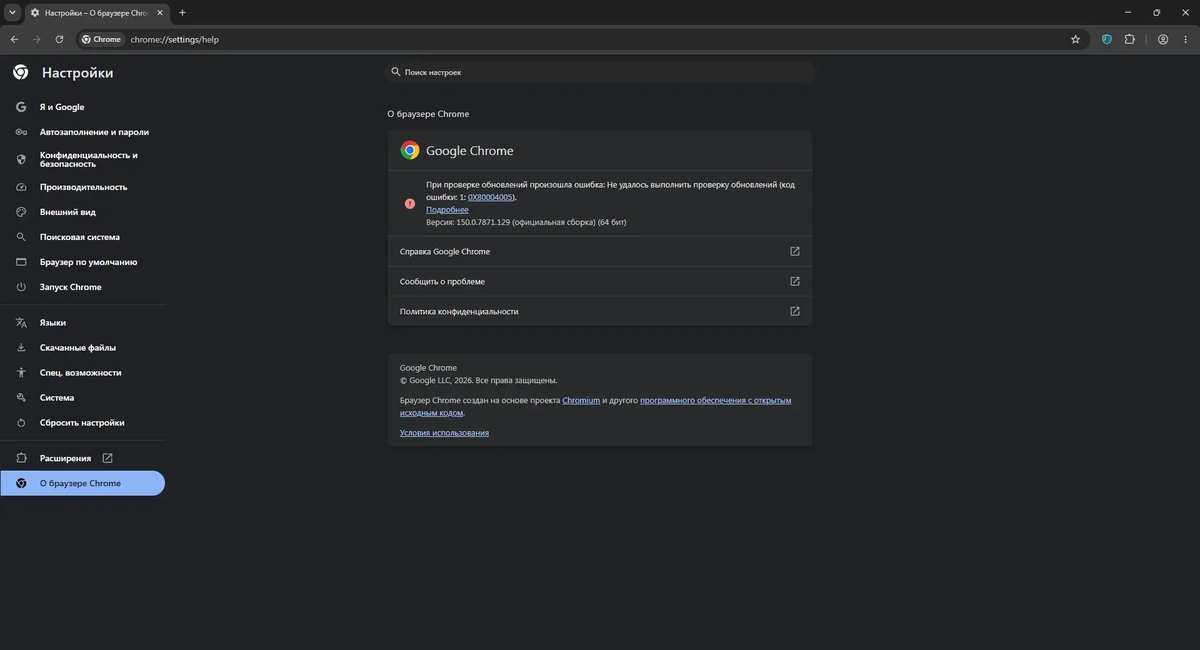Click the version text 150.0.7871.129
Viewport: 1200px width, 650px height.
point(482,222)
